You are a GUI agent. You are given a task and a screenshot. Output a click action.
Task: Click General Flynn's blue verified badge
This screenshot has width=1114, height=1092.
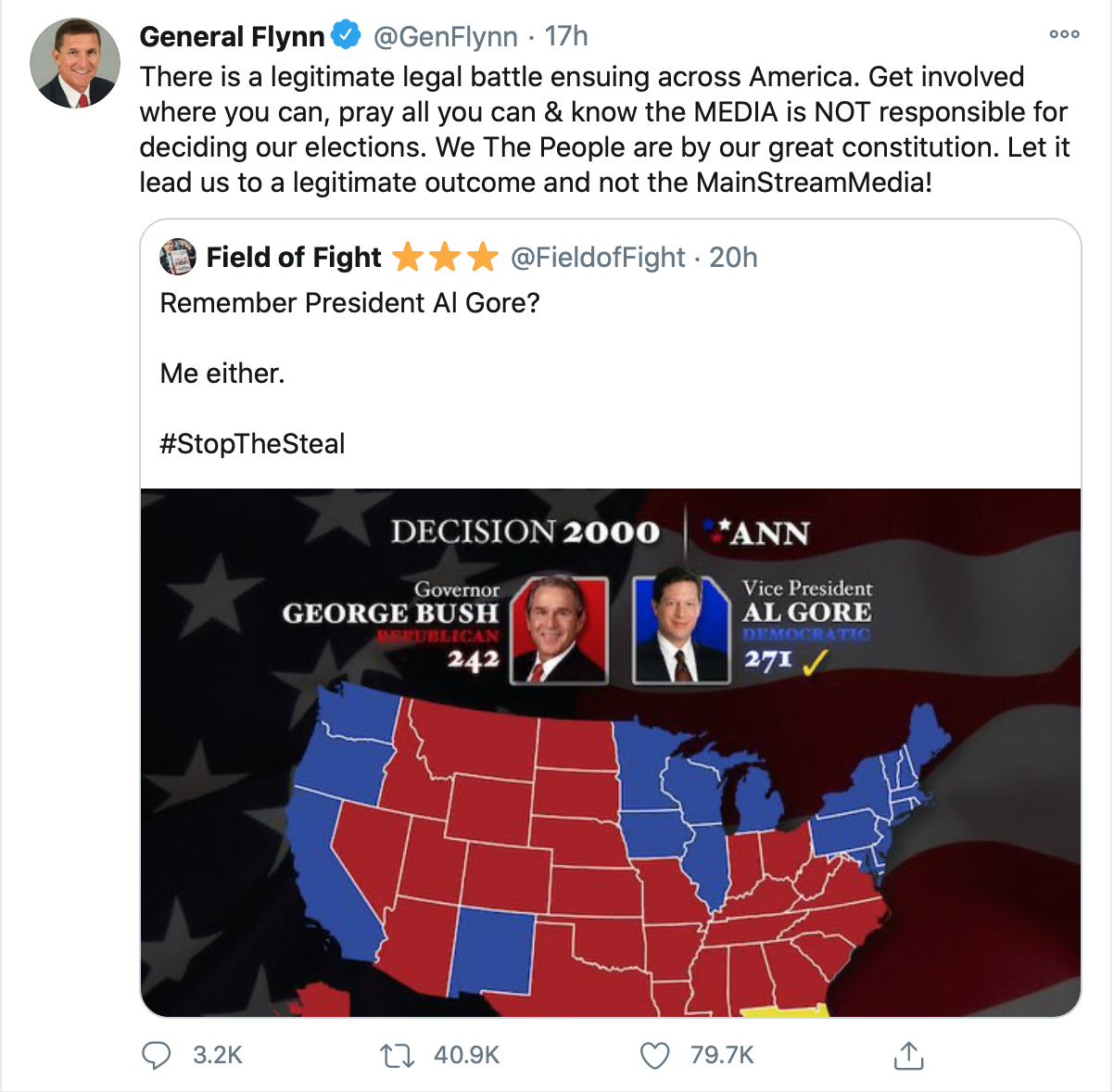(347, 36)
